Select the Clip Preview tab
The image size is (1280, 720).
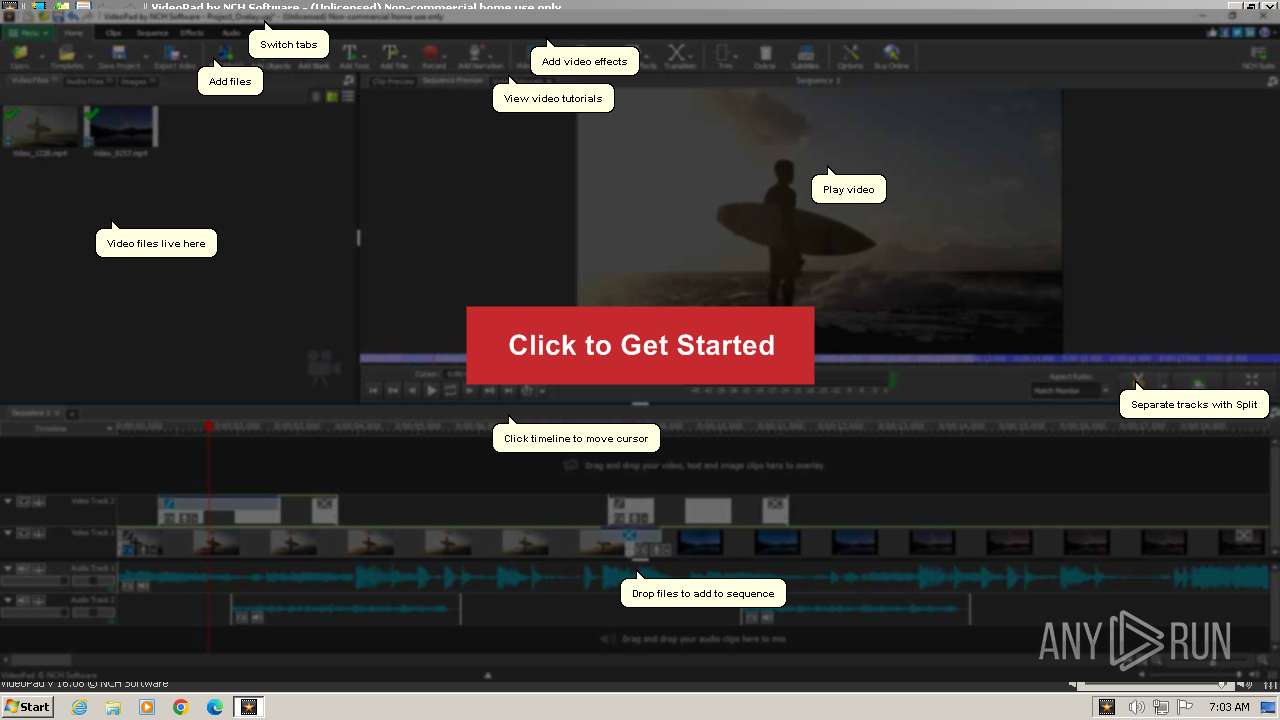point(393,81)
